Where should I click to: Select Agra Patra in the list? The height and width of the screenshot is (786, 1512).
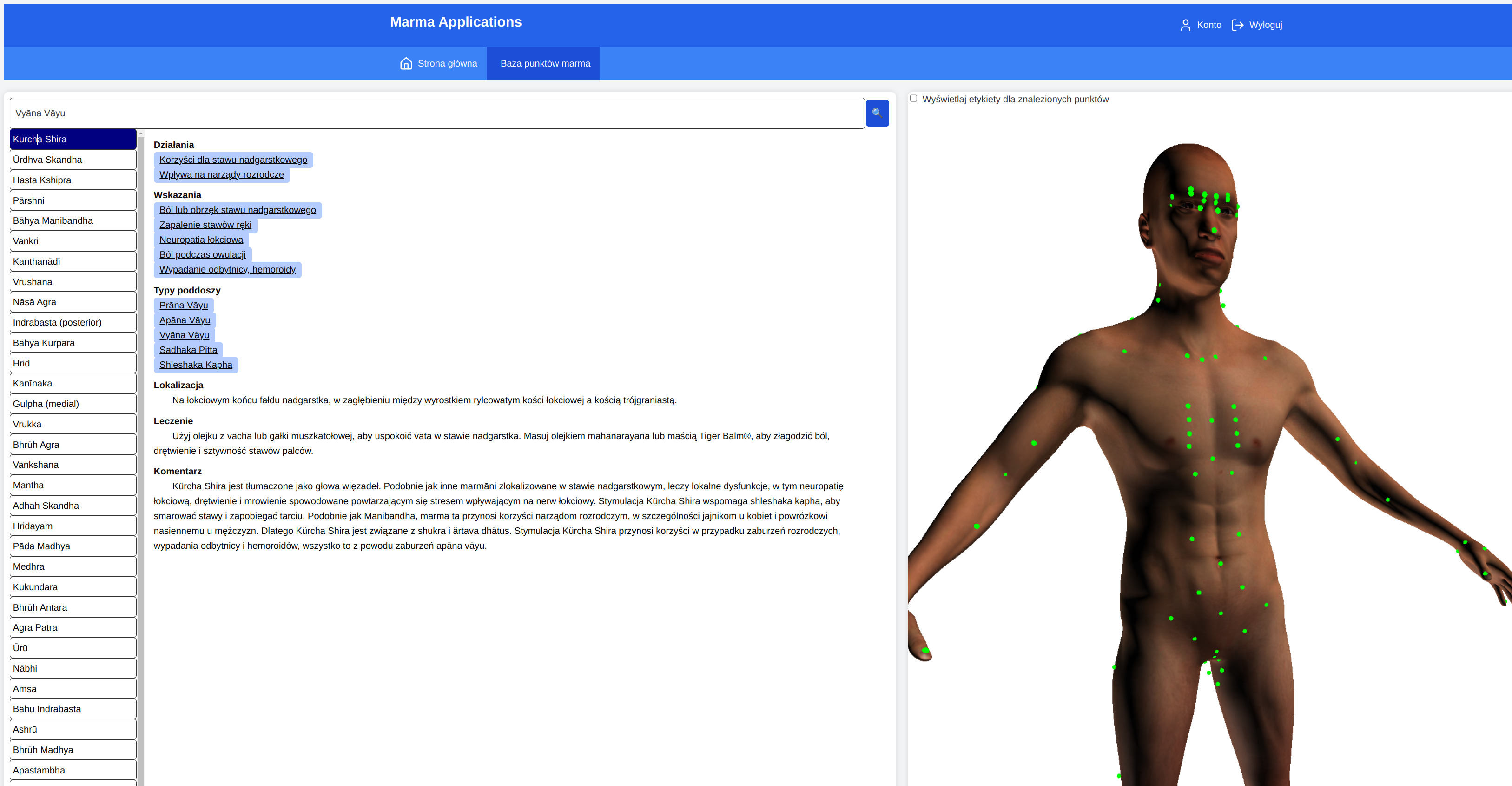point(73,628)
